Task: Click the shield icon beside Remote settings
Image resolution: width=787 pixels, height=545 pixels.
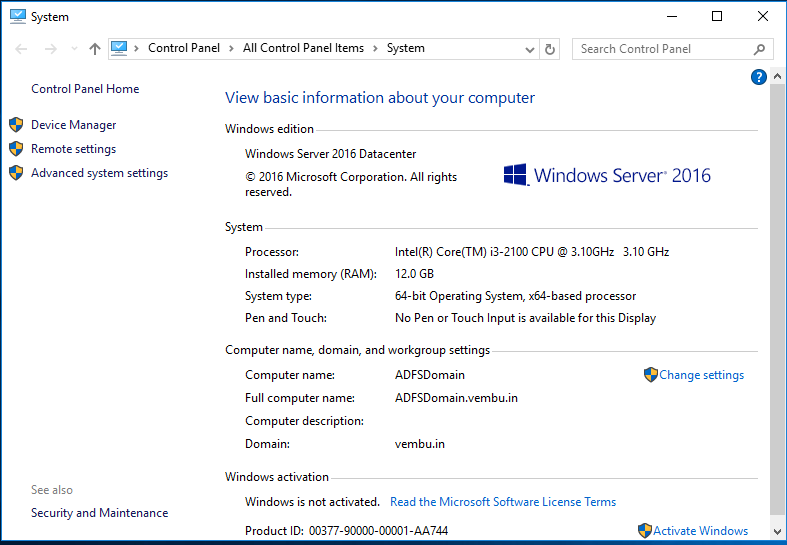Action: [x=16, y=149]
